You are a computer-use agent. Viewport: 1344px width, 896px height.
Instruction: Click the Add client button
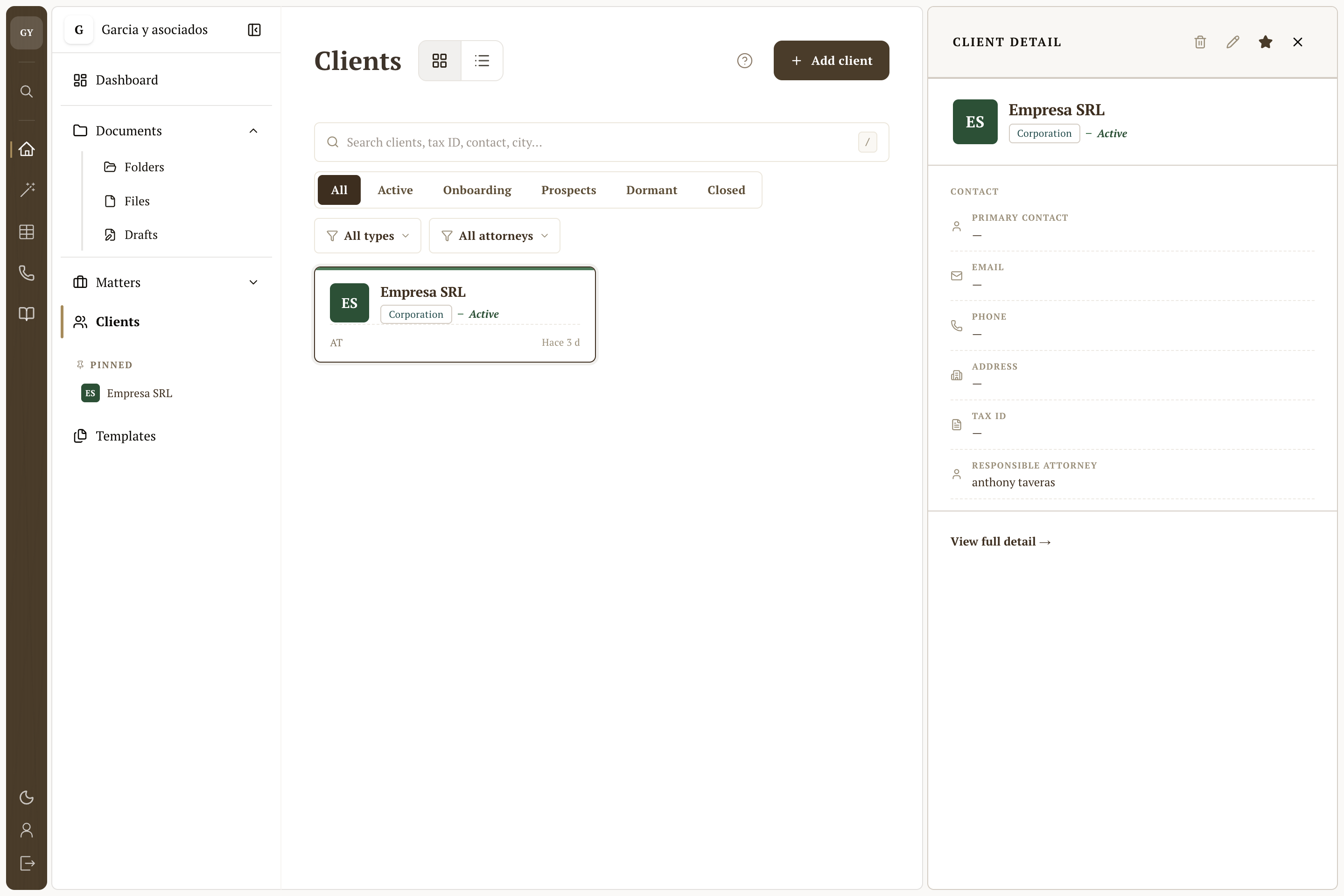click(832, 61)
